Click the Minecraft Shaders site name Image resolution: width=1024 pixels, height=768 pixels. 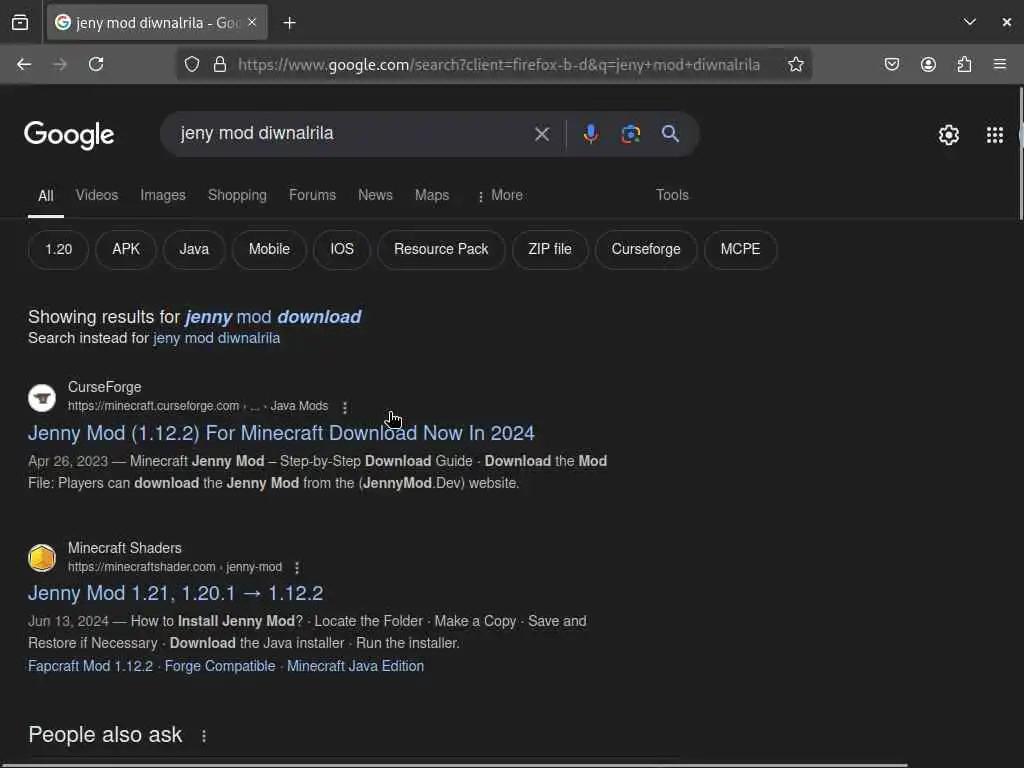[x=125, y=548]
